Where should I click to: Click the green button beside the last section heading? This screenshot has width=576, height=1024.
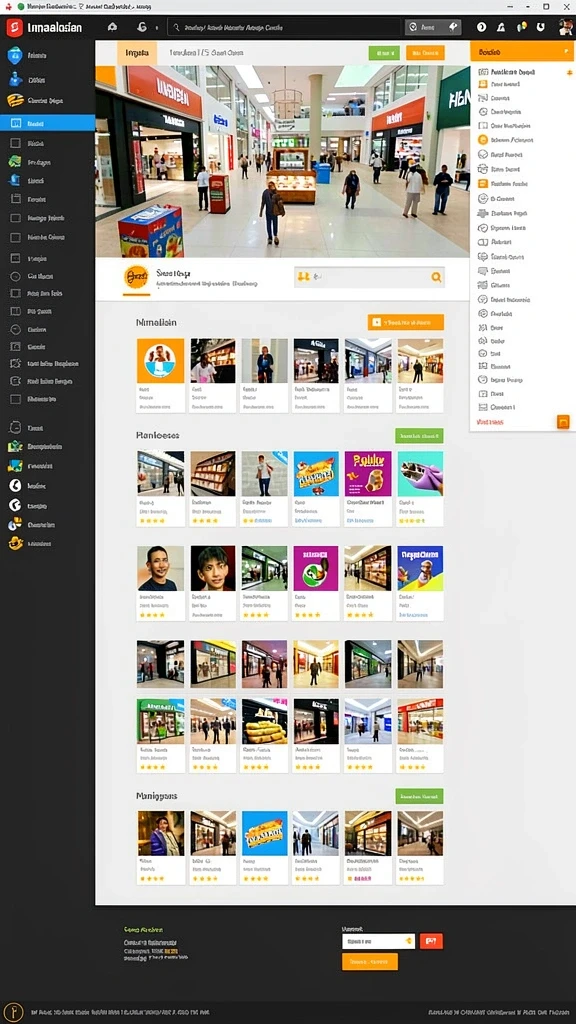(x=419, y=796)
